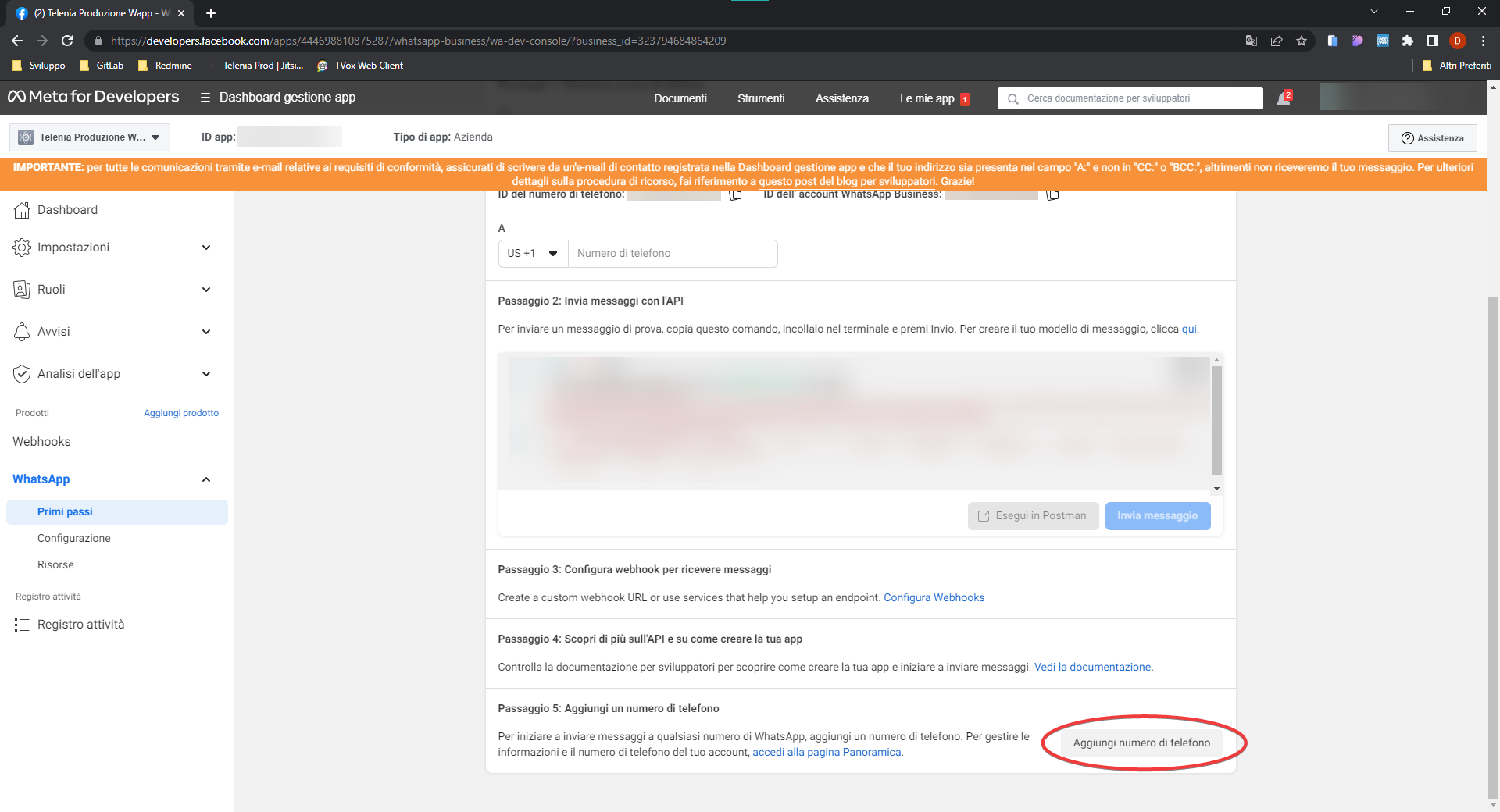Screen dimensions: 1500x812
Task: Open the hamburger menu beside Dashboard gestione app
Action: (x=205, y=98)
